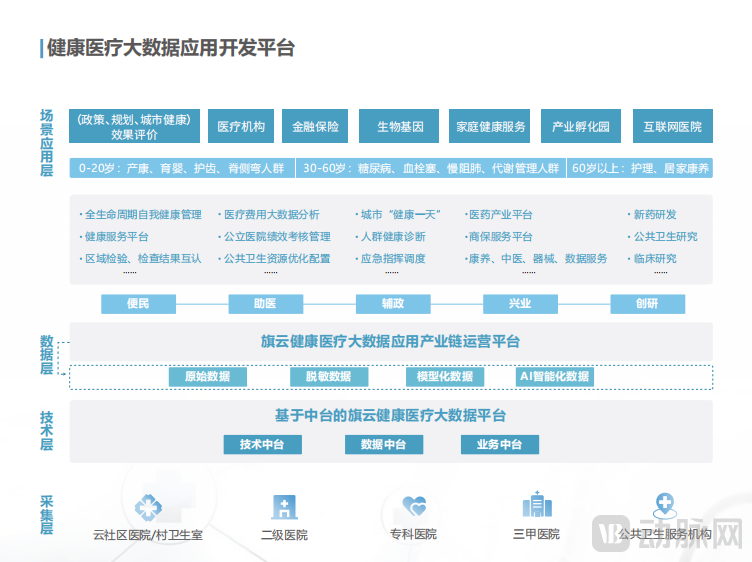Screen dimensions: 752x562
Task: Click the community hospital cross icon
Action: [x=148, y=507]
